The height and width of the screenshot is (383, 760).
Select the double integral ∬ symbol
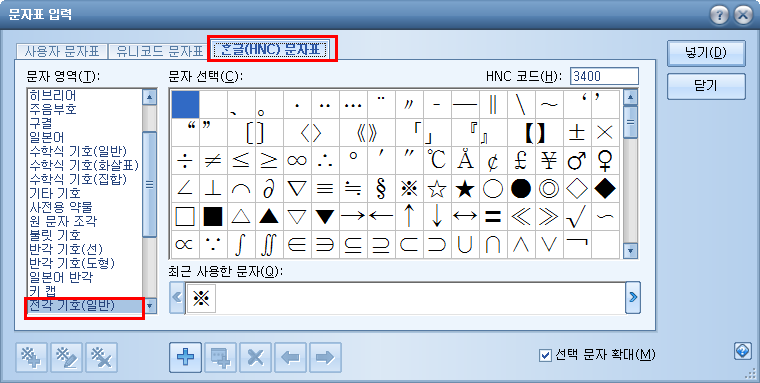tap(269, 245)
